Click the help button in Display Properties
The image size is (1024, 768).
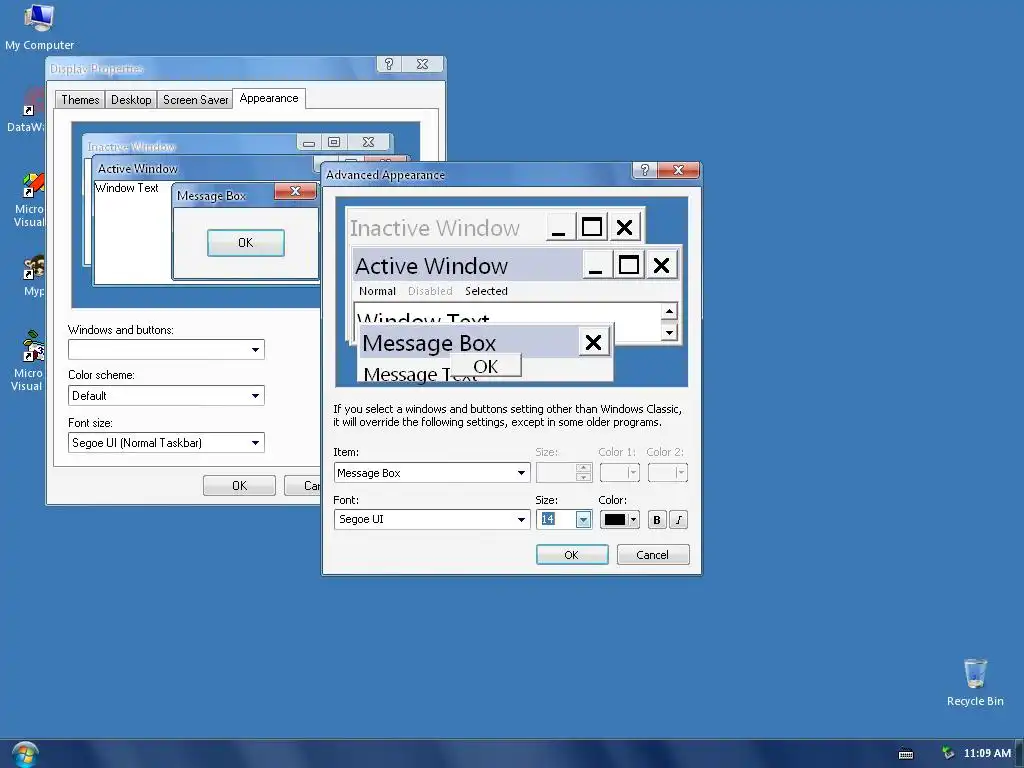pyautogui.click(x=389, y=64)
